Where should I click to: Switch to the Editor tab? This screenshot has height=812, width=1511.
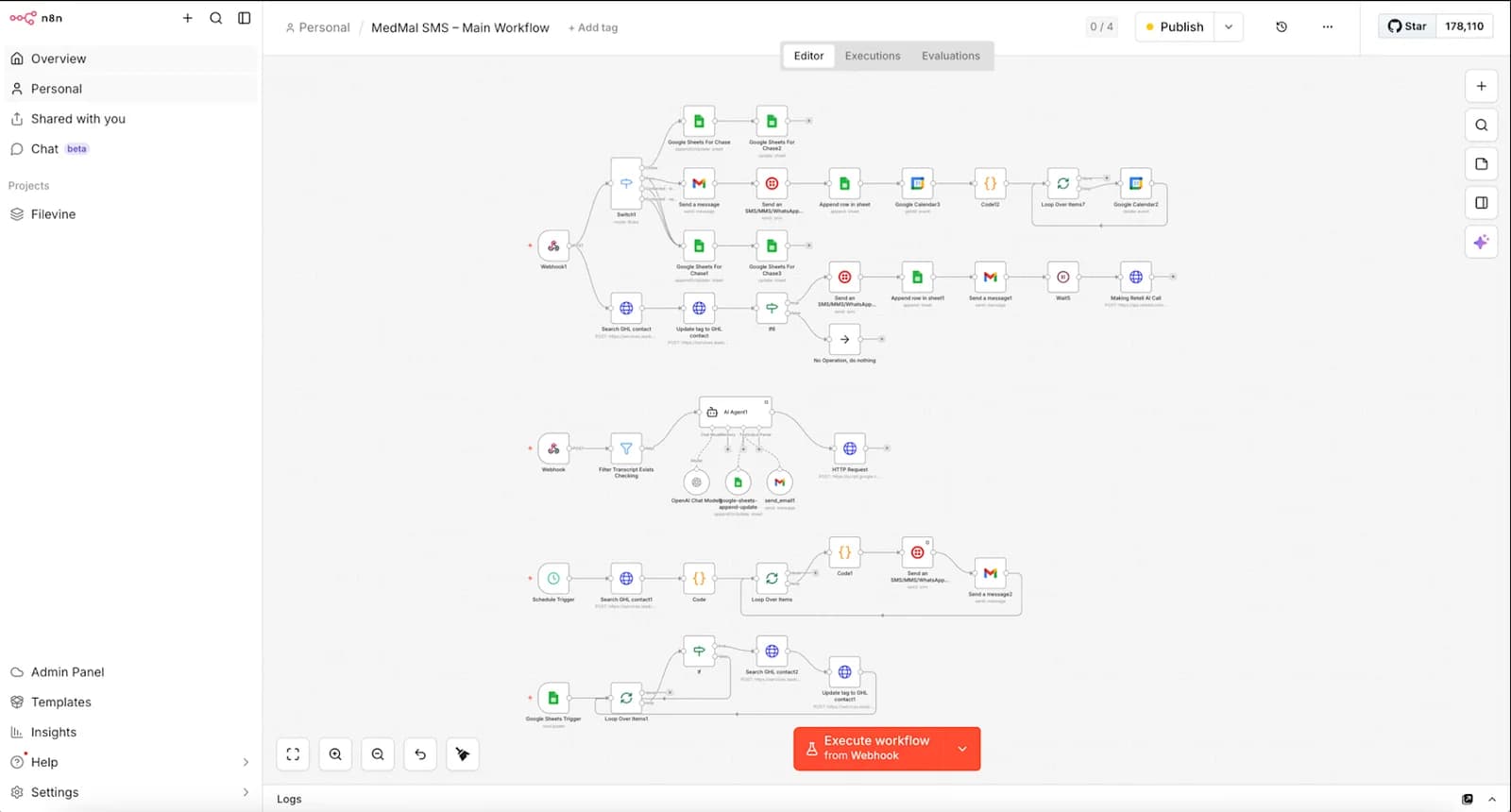808,56
